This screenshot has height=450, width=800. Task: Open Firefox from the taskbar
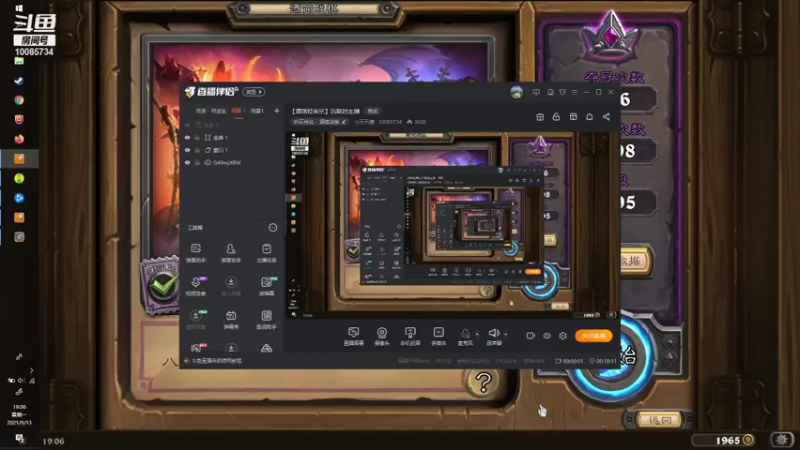(19, 139)
